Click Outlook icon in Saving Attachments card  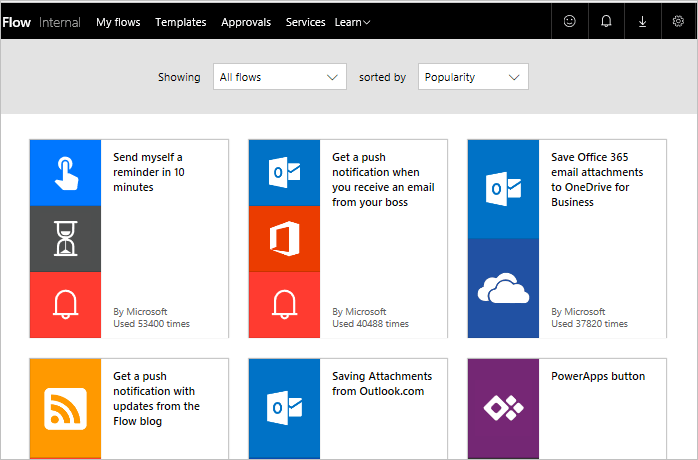tap(284, 408)
